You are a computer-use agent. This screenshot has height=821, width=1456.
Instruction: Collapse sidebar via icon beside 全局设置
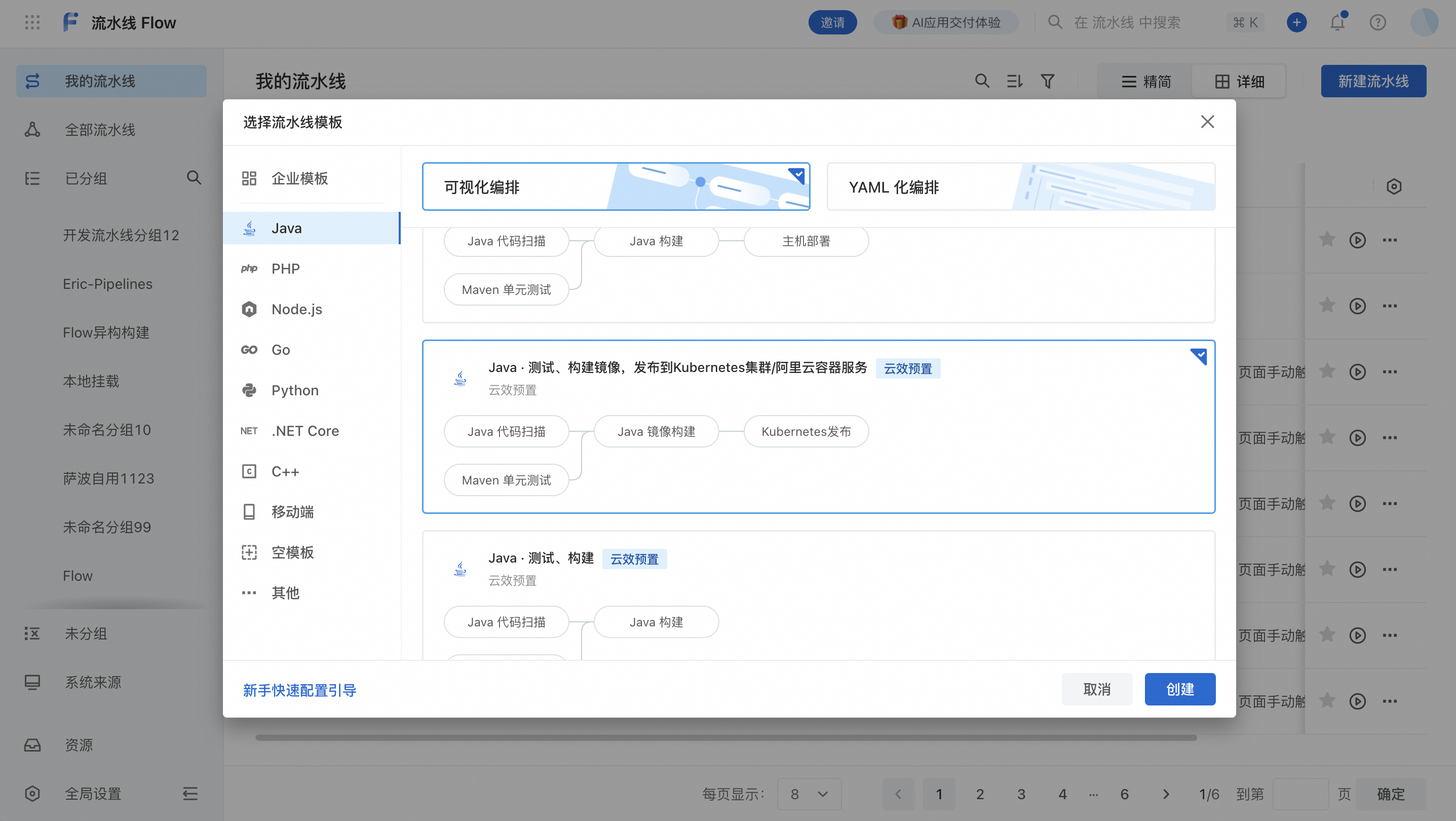click(x=190, y=794)
